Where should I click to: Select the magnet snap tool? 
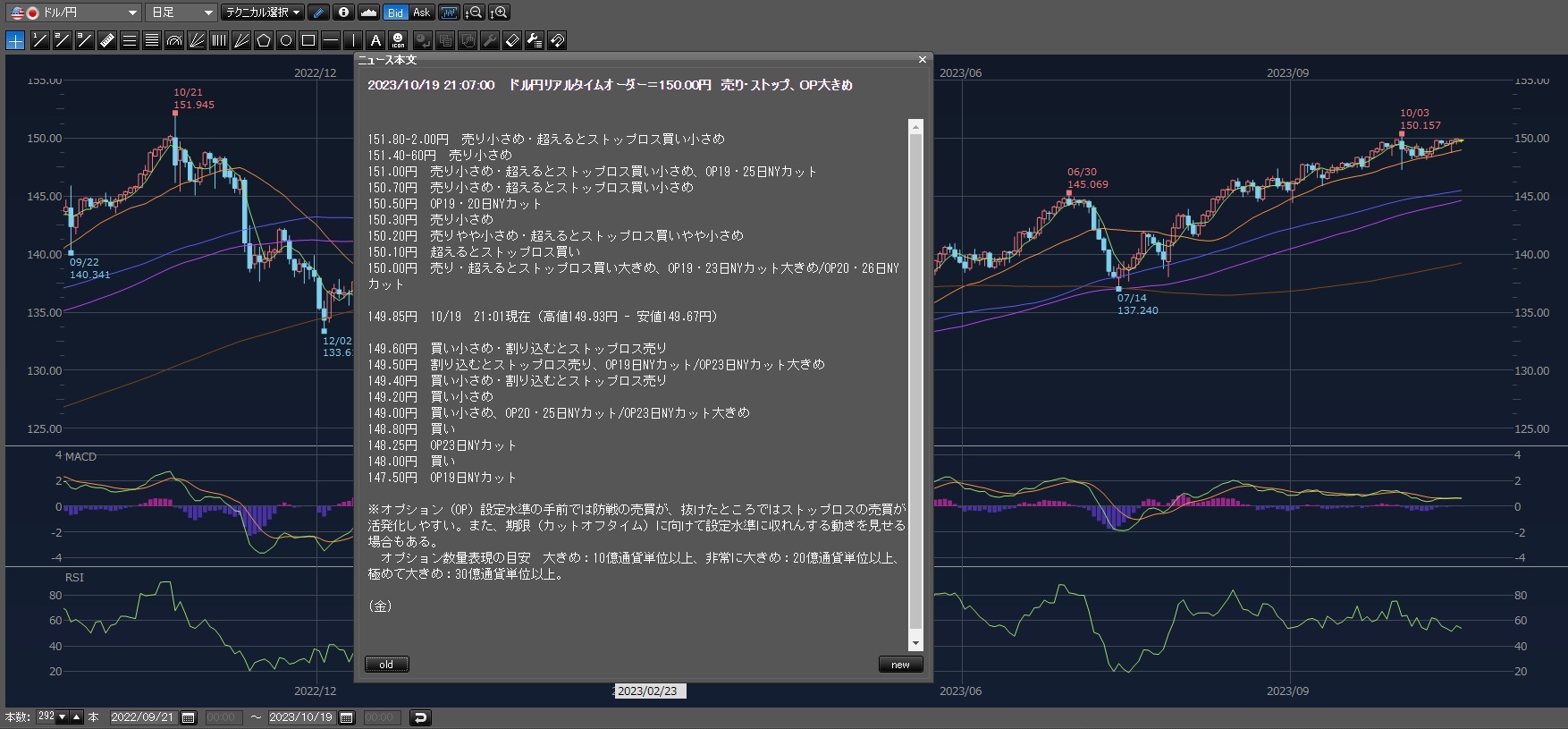tap(557, 40)
